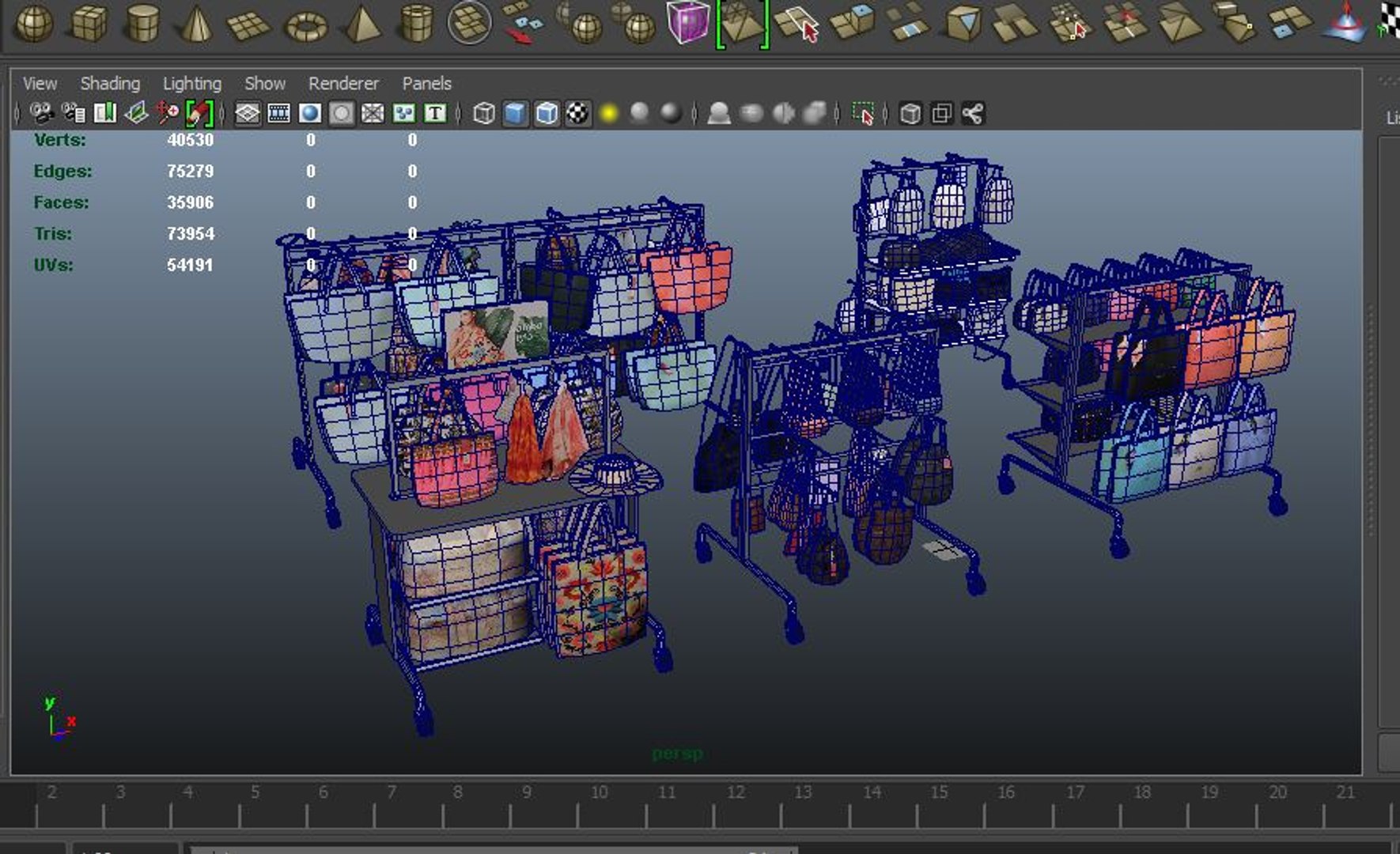Screen dimensions: 1400x854
Task: Toggle the safe title T icon
Action: pyautogui.click(x=435, y=113)
